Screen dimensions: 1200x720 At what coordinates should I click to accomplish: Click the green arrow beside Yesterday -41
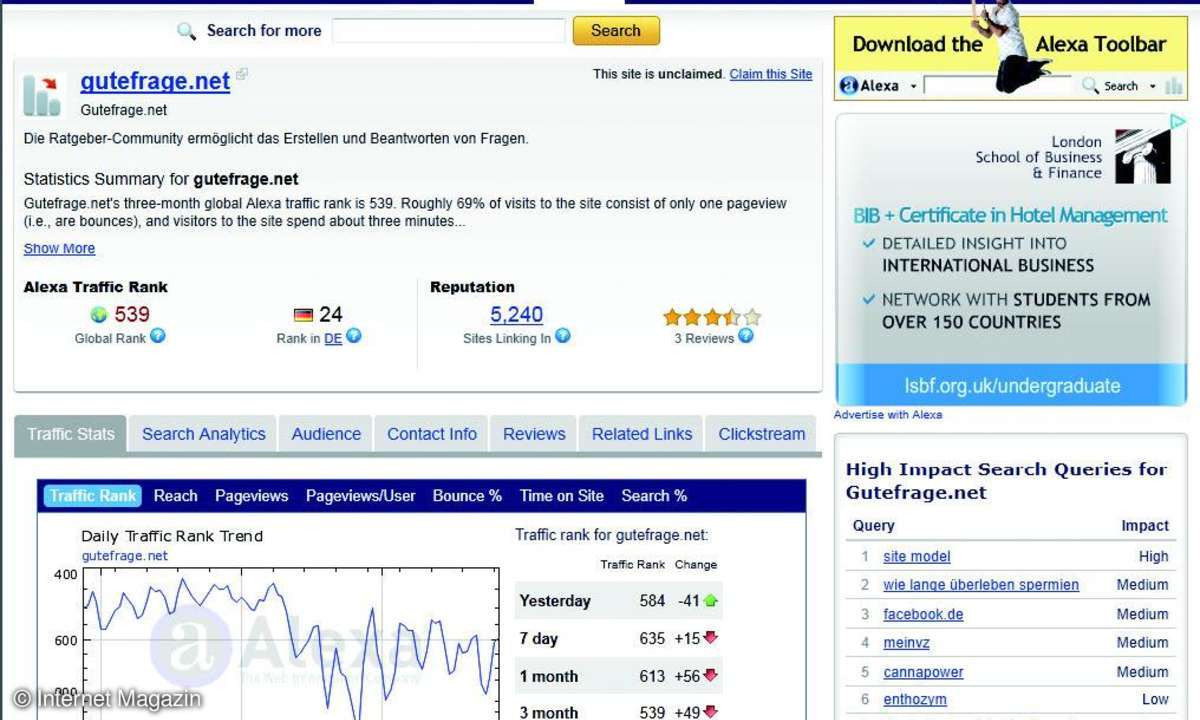(711, 601)
